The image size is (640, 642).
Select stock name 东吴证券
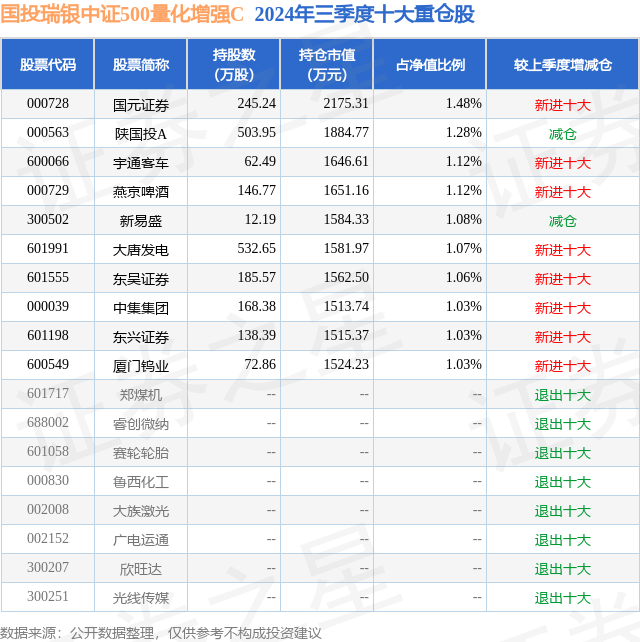click(x=140, y=280)
